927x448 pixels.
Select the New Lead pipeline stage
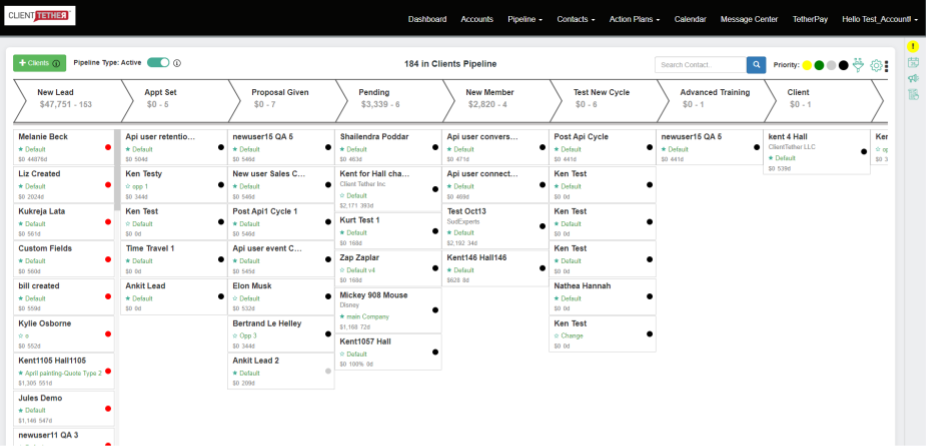(x=67, y=101)
